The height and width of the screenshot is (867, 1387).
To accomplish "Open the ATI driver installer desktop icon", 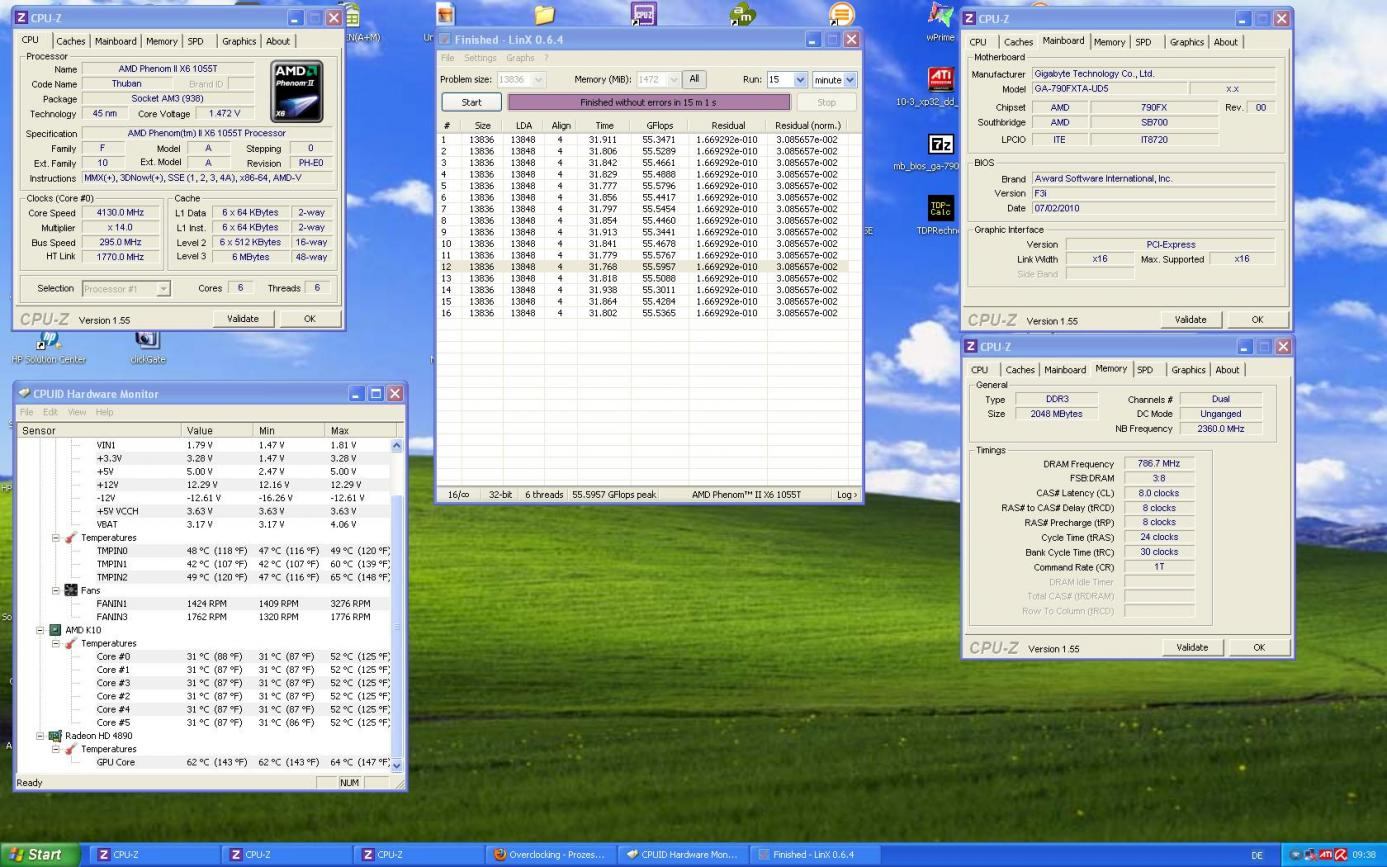I will click(941, 79).
